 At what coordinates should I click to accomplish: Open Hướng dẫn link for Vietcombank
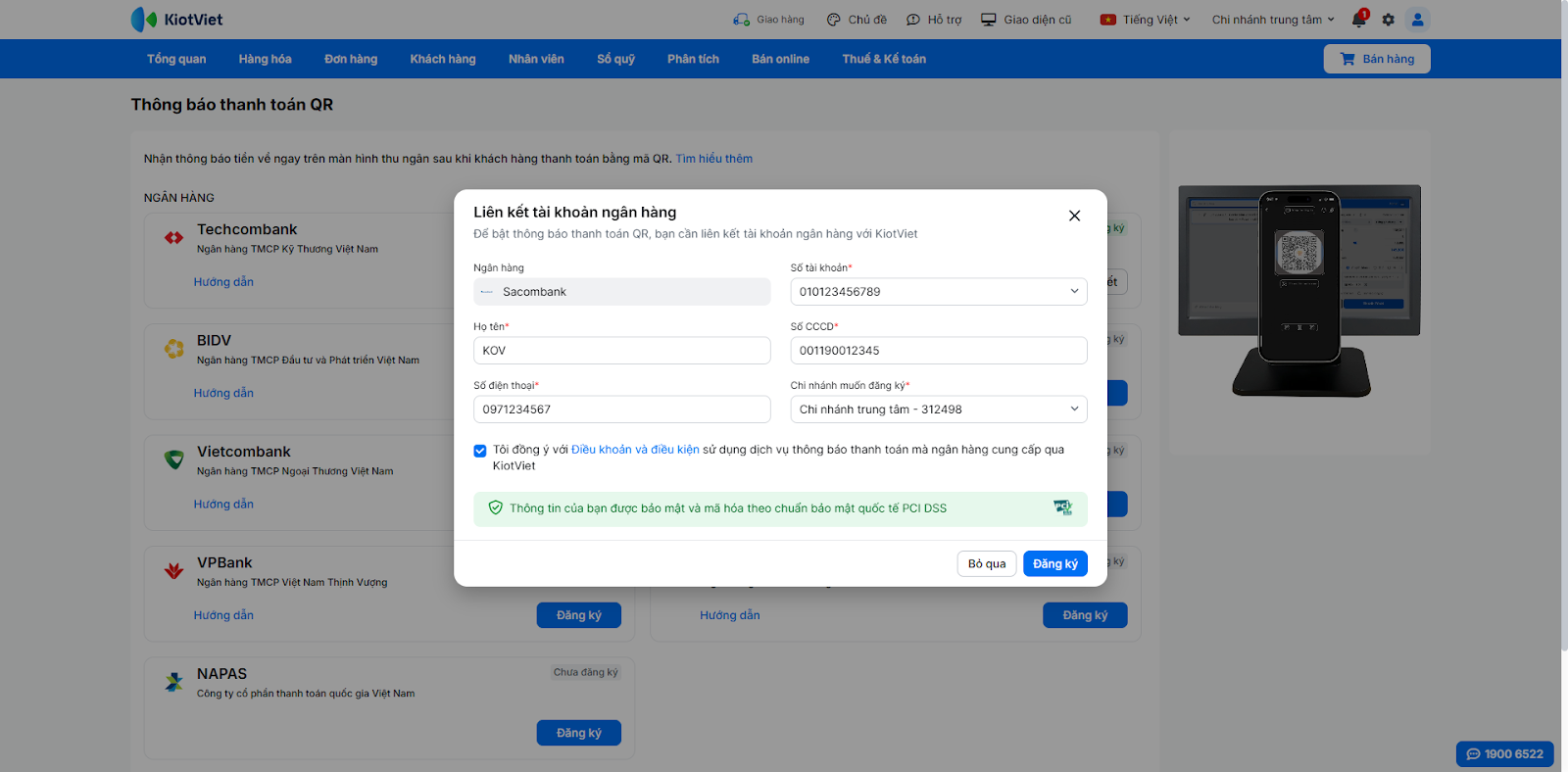click(x=223, y=505)
